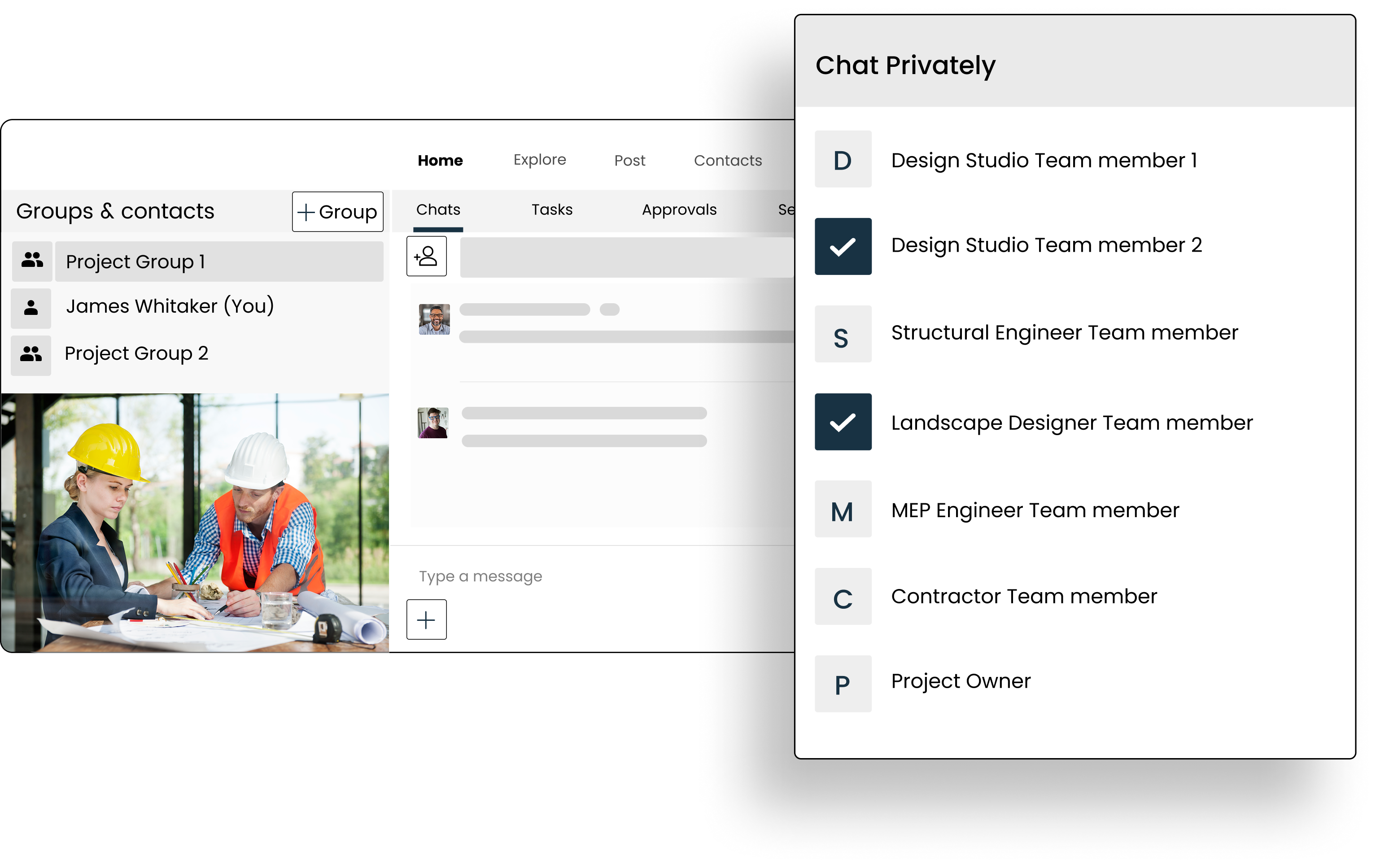Open the add new contact icon above chats
The height and width of the screenshot is (868, 1376).
[x=426, y=257]
